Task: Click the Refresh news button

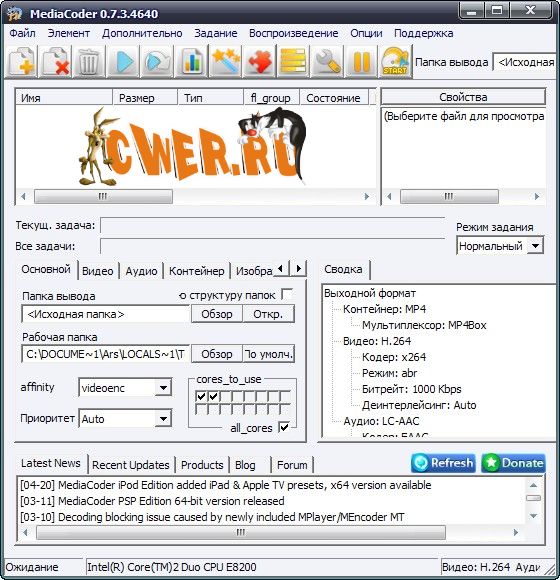Action: (x=443, y=463)
